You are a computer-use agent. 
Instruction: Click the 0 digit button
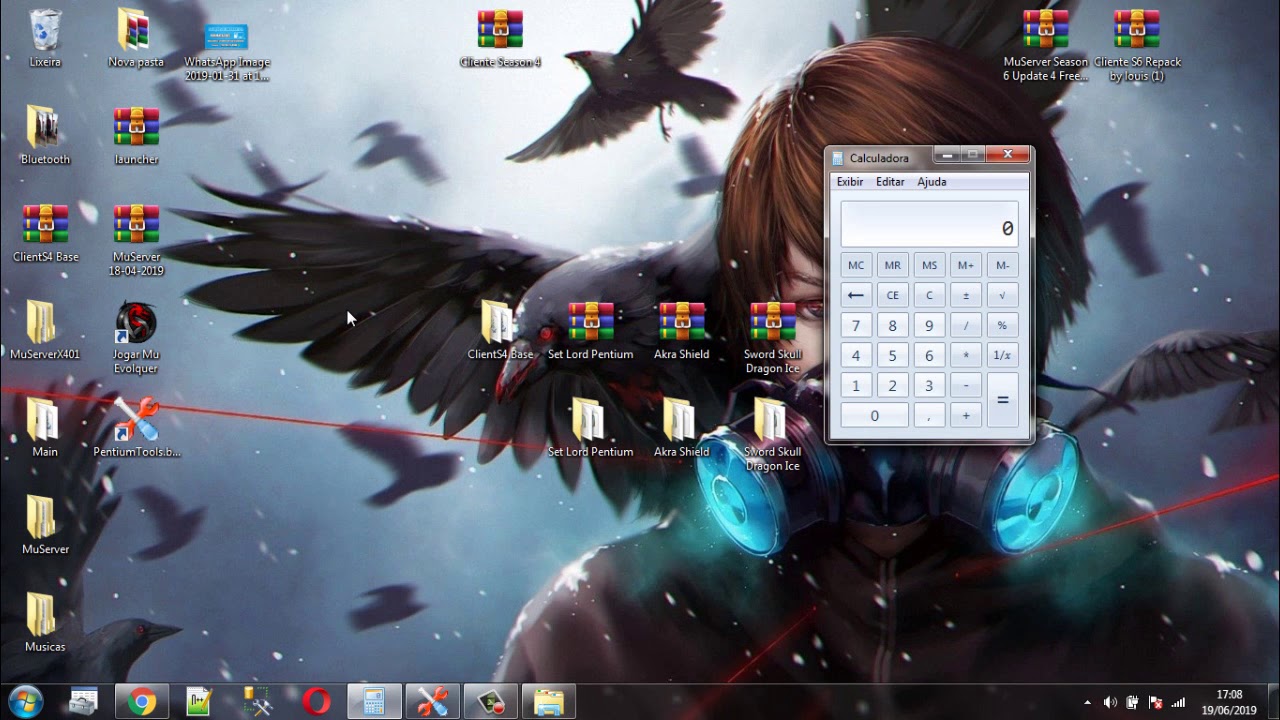point(875,415)
